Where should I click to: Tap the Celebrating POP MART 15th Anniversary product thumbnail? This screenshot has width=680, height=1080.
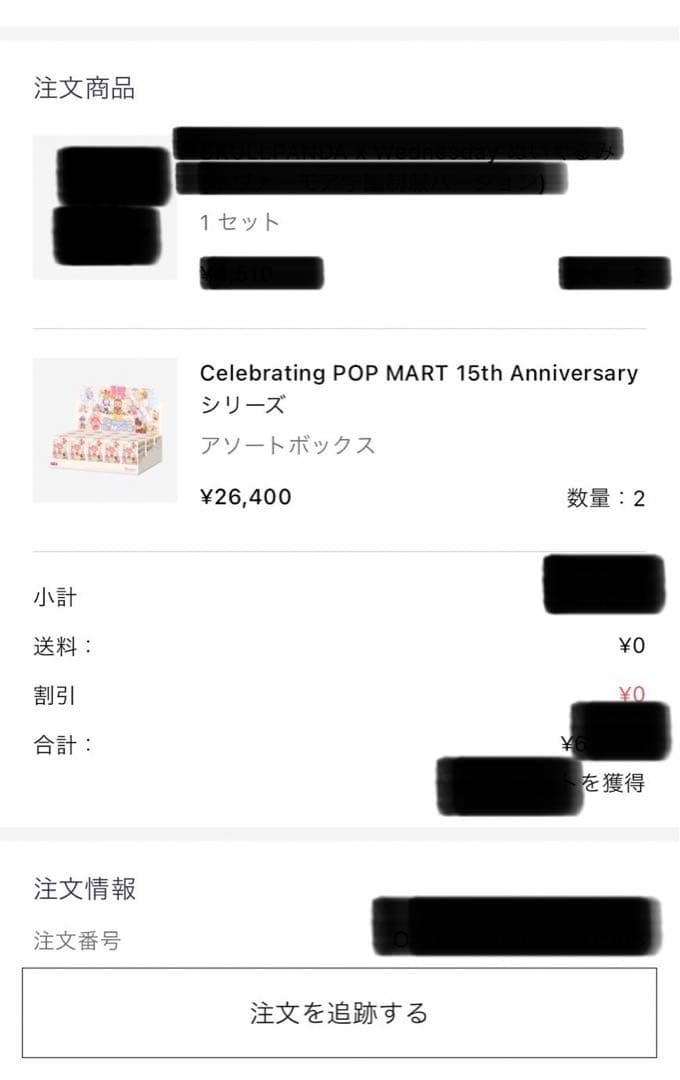click(x=105, y=430)
